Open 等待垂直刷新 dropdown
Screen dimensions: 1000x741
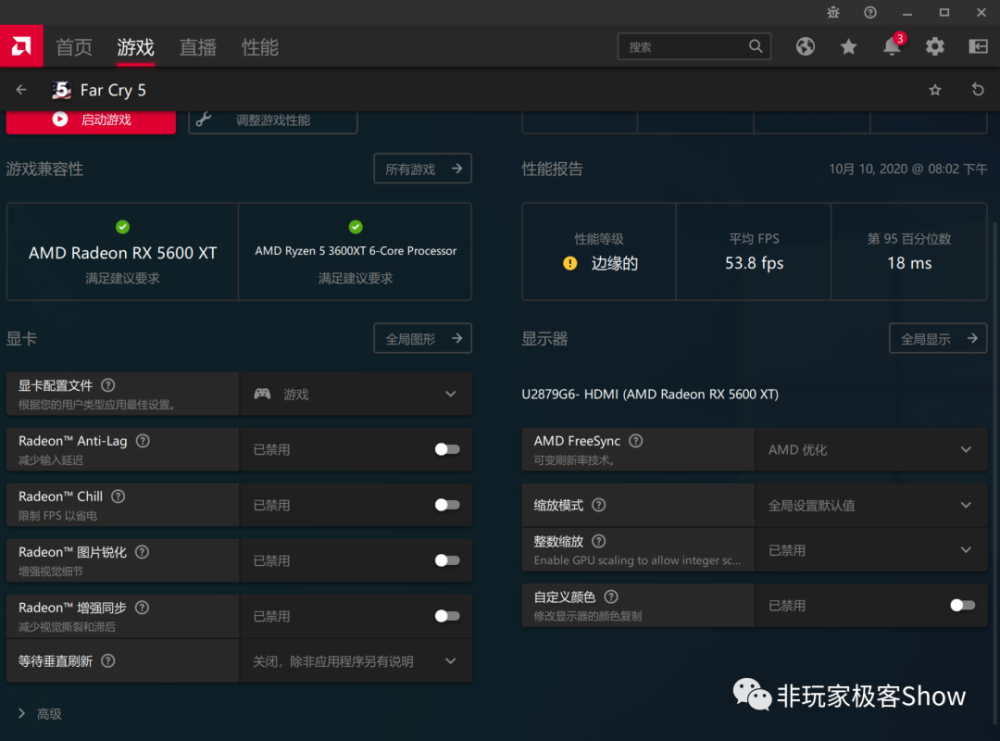pos(355,661)
